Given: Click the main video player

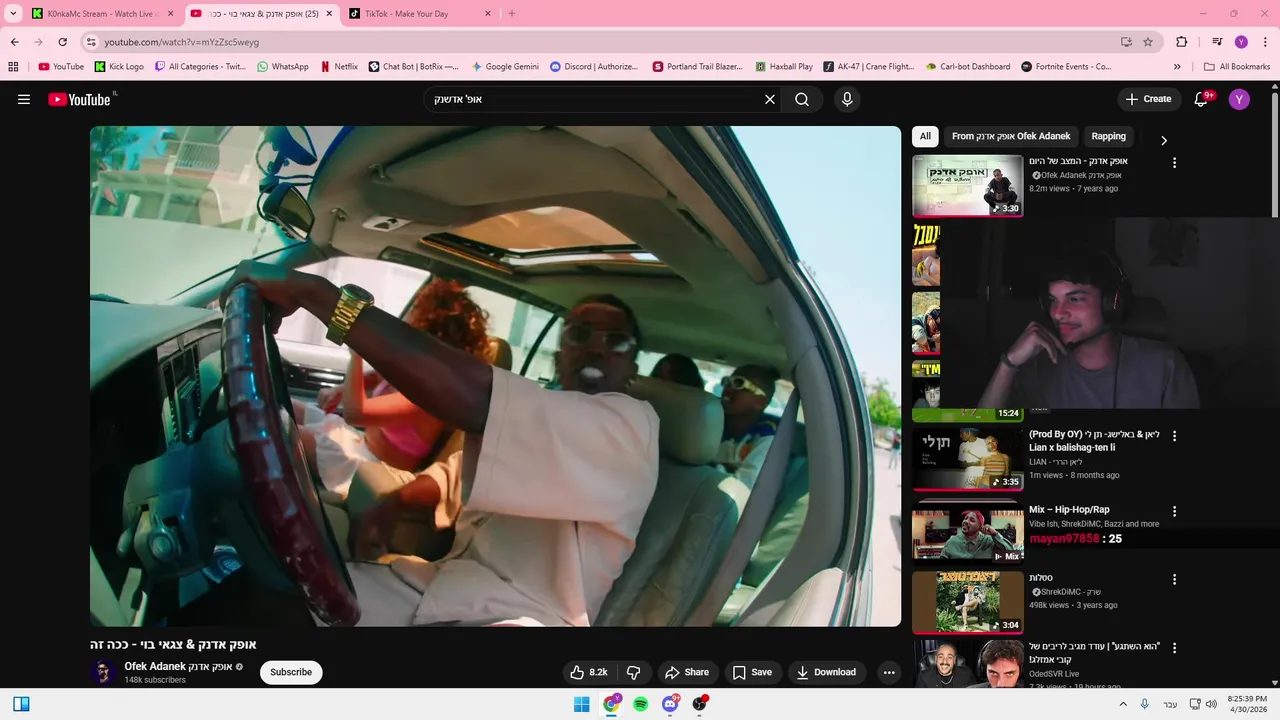Looking at the screenshot, I should tap(495, 376).
